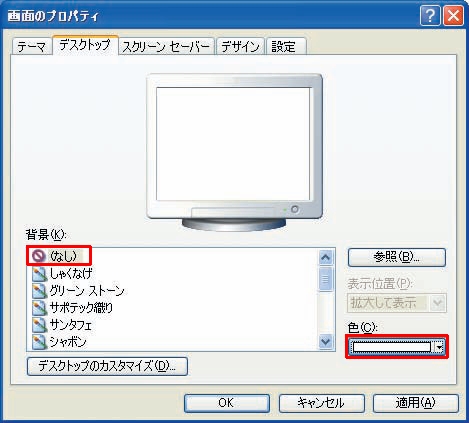Open the 色 color dropdown arrow
Image resolution: width=469 pixels, height=423 pixels.
pos(440,347)
